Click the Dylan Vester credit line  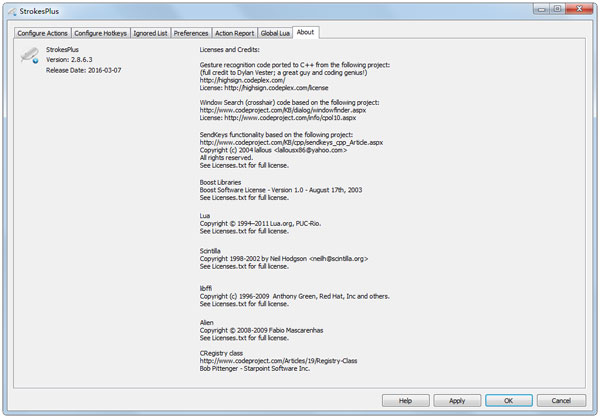point(283,73)
